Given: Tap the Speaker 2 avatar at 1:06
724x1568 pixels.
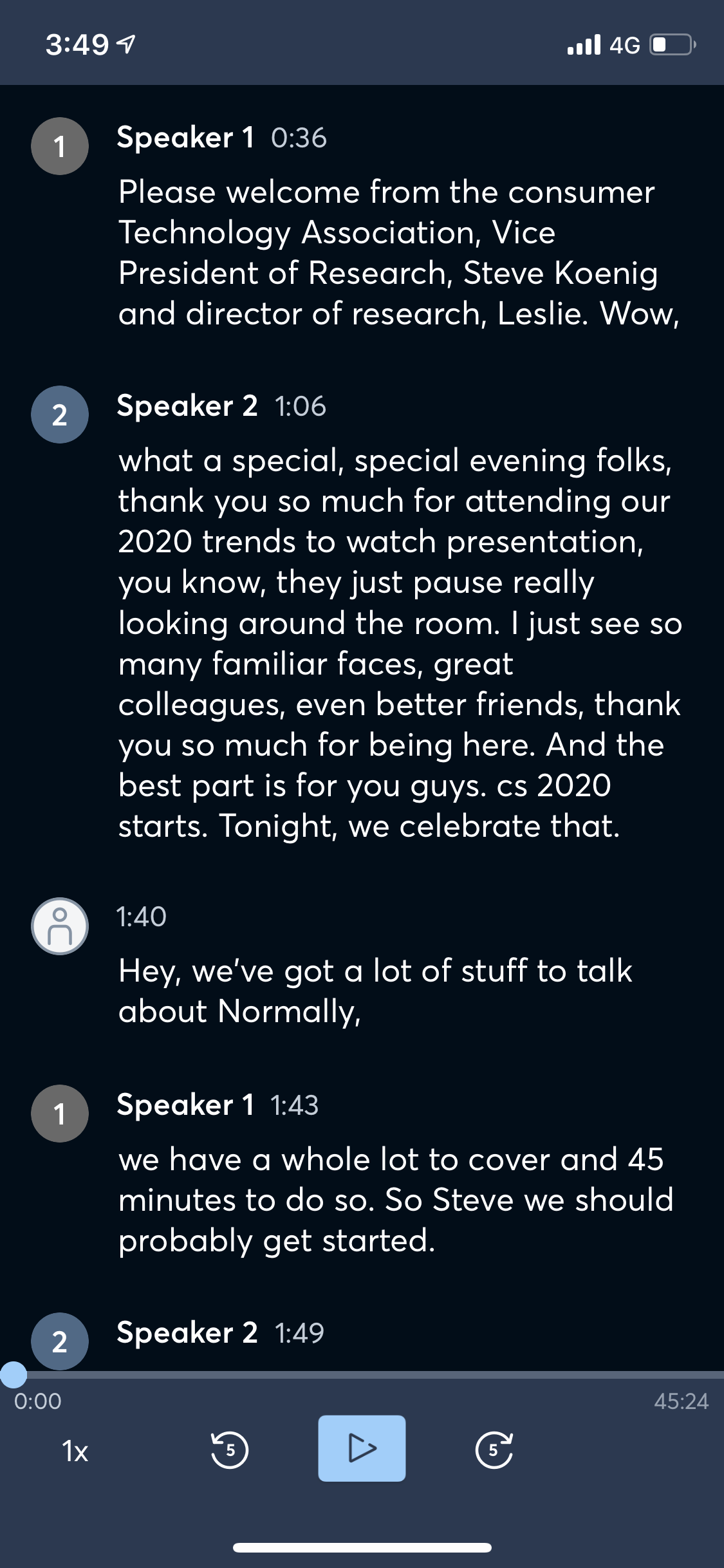Looking at the screenshot, I should (x=60, y=415).
